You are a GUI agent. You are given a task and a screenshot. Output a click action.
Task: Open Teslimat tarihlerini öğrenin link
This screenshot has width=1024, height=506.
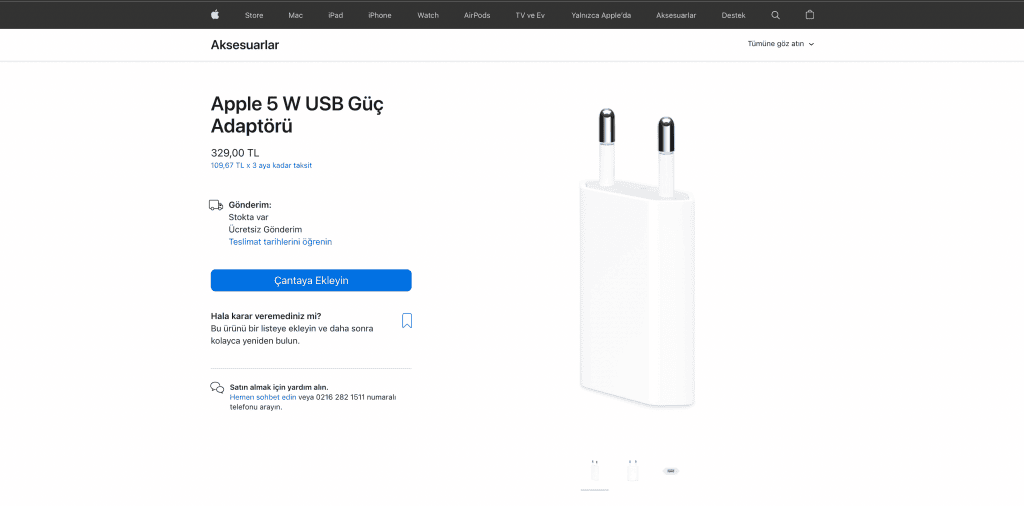[280, 242]
